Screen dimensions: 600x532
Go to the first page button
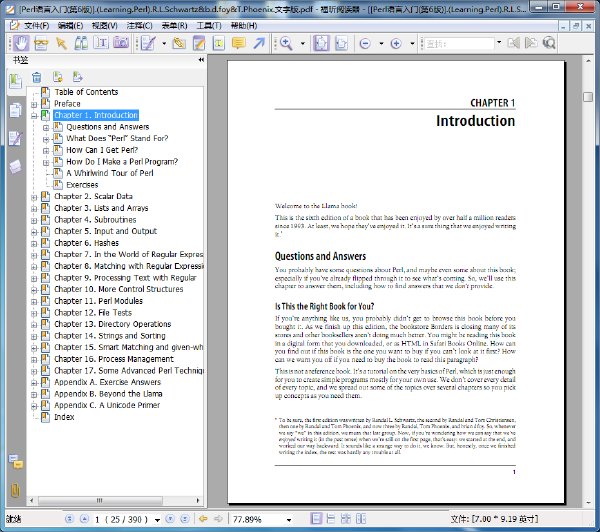69,519
